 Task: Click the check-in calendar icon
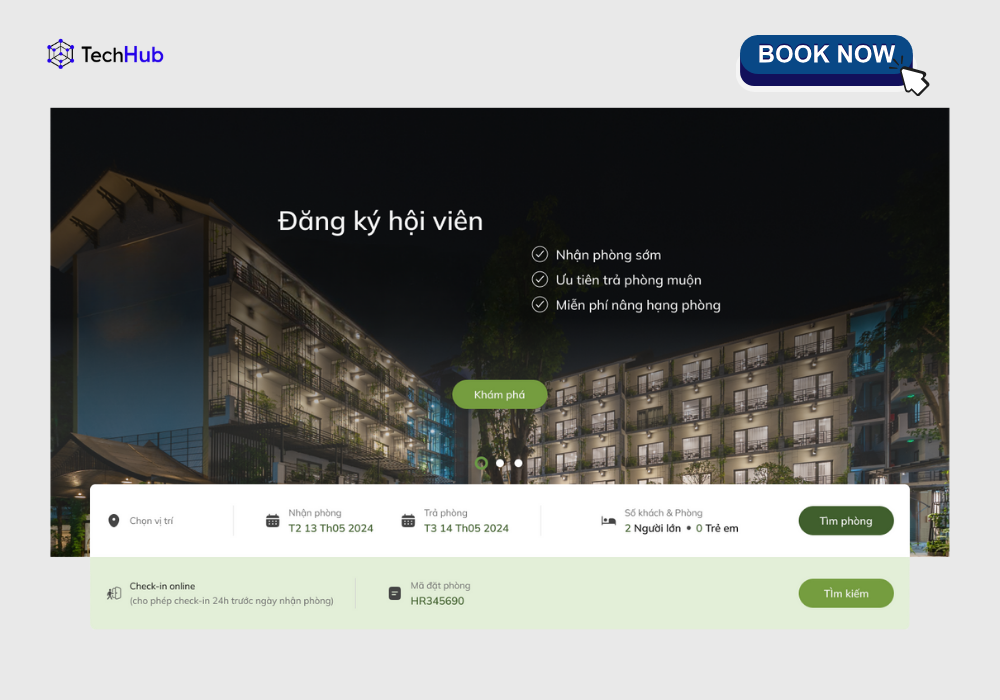pyautogui.click(x=272, y=521)
